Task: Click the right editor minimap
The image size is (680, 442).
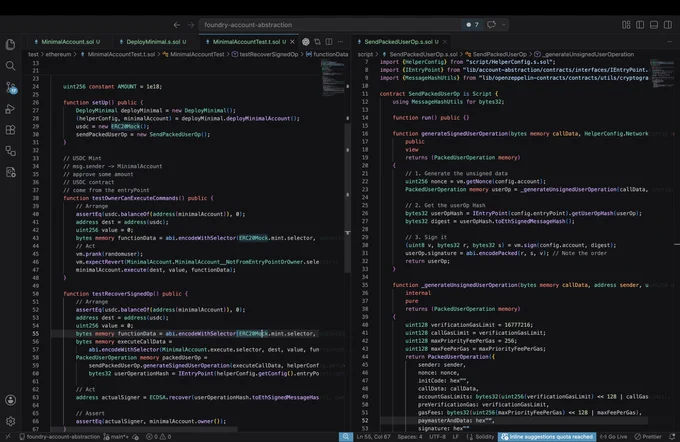Action: tap(662, 74)
